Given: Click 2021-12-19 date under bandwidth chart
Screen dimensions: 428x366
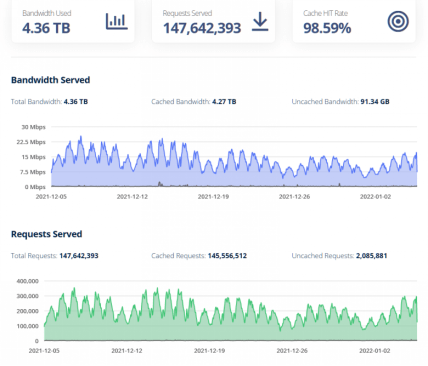Looking at the screenshot, I should point(213,197).
